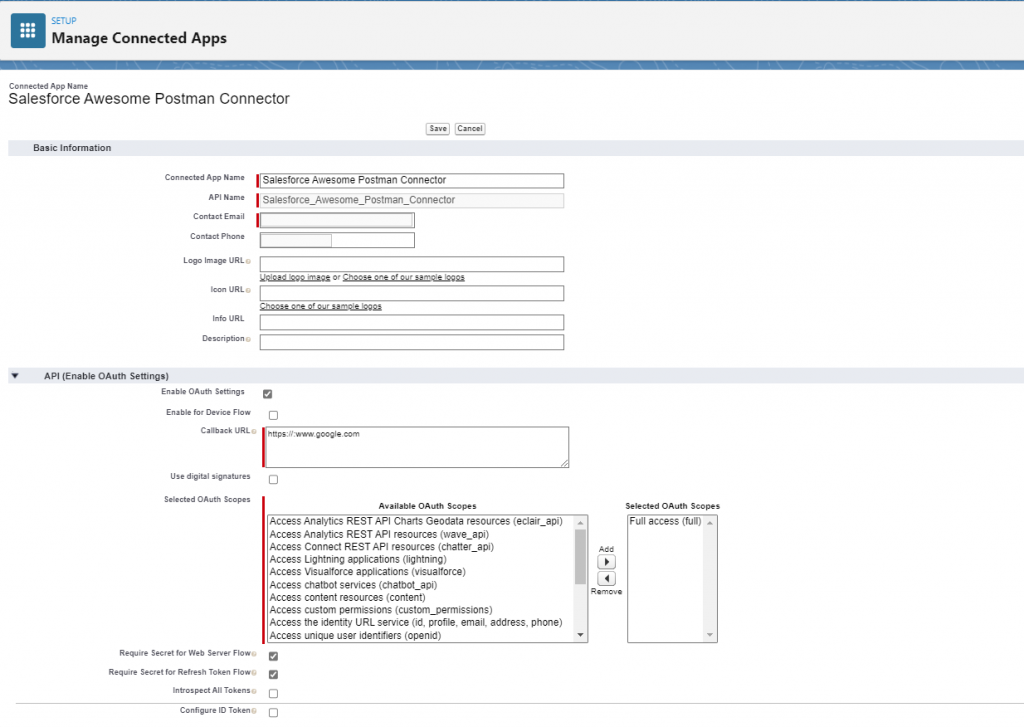Click the Logo Image URL field
1024x727 pixels.
coord(411,264)
